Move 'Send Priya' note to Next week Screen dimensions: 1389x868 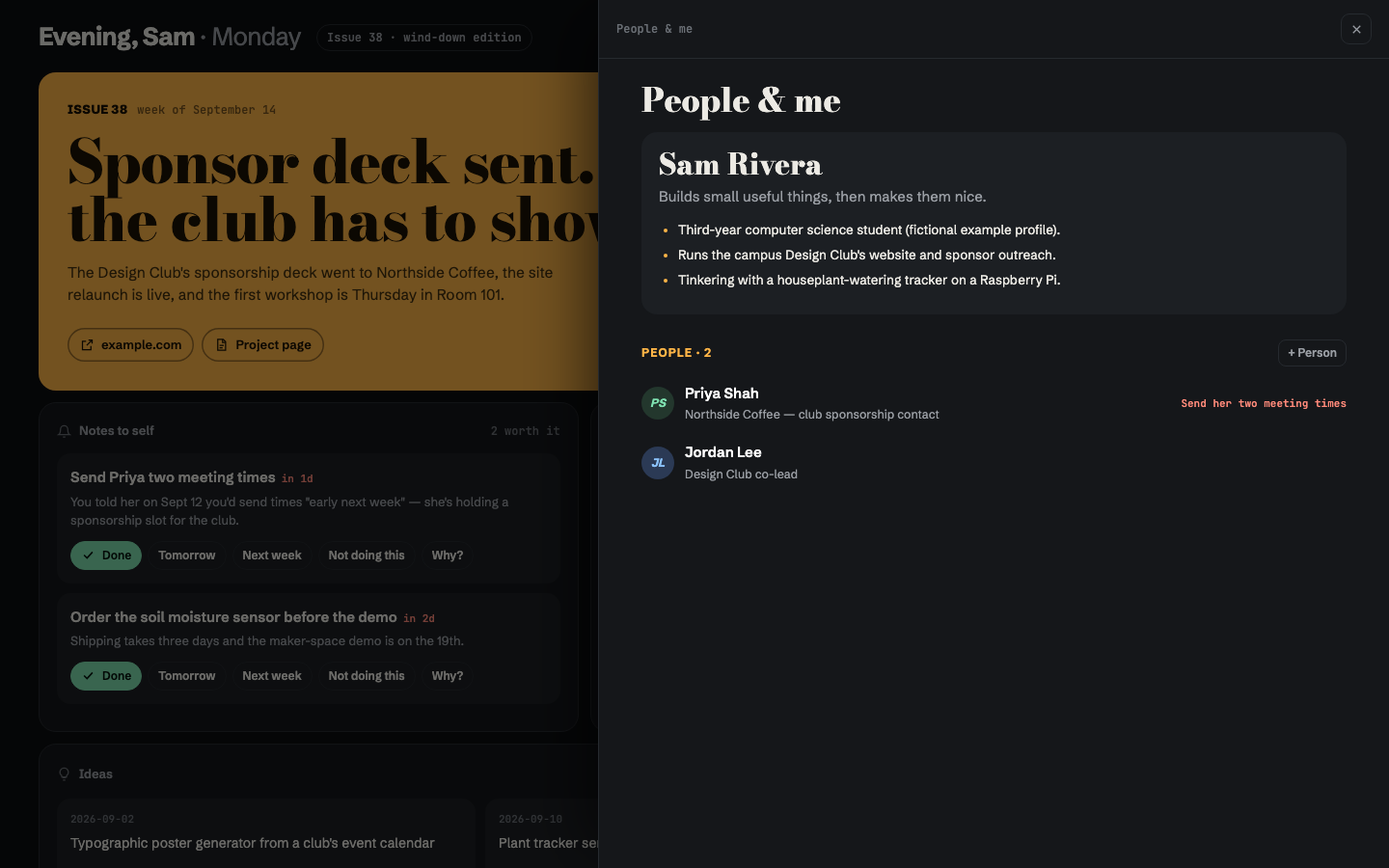coord(272,556)
